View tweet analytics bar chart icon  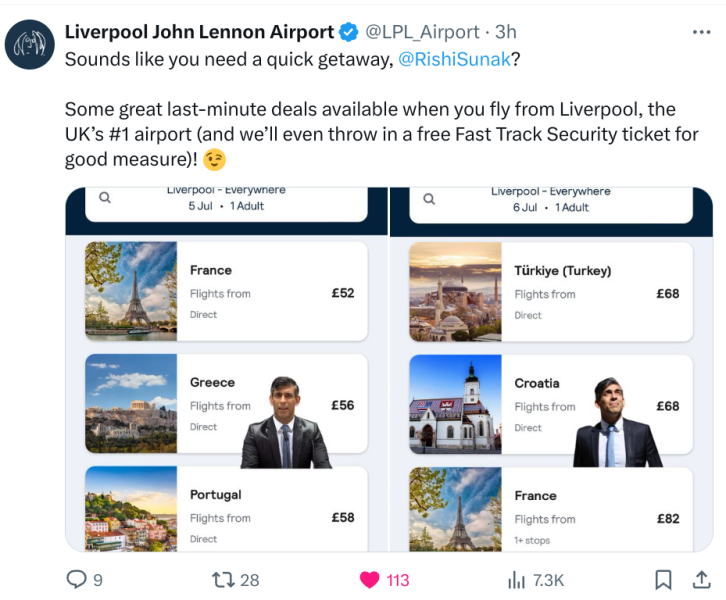coord(517,579)
